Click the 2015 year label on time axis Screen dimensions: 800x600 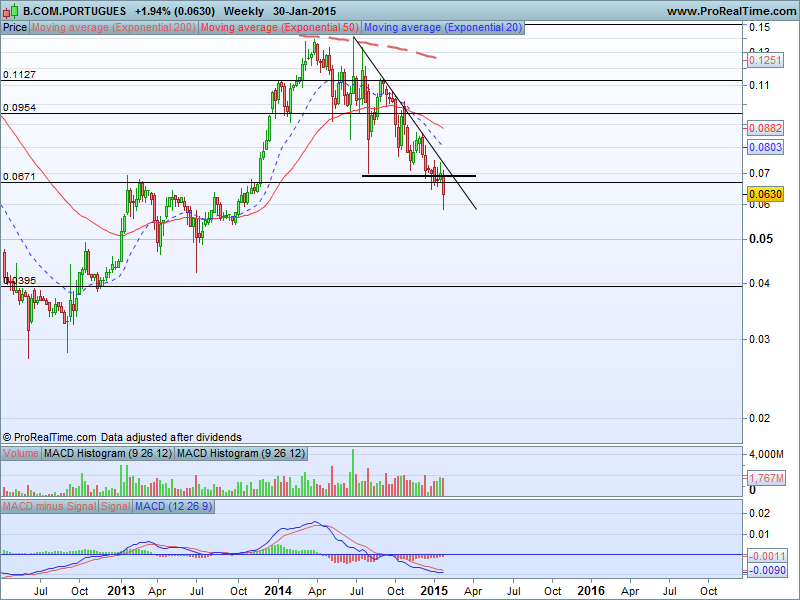[x=434, y=591]
